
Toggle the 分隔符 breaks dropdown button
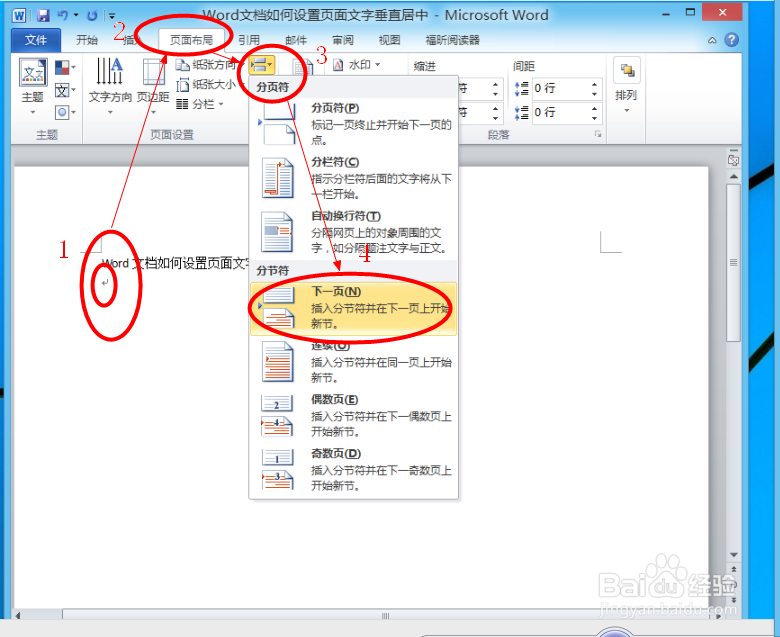tap(262, 65)
